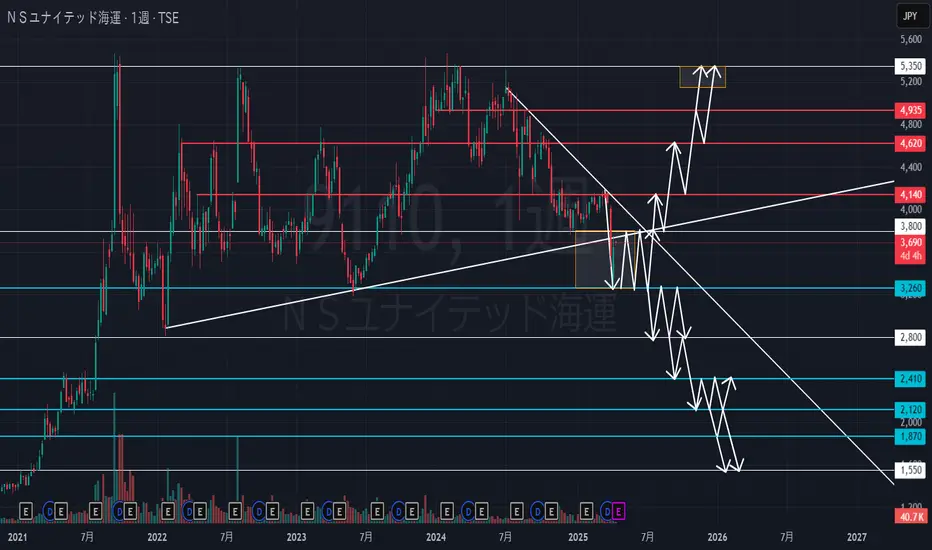Open the earnings marker right after the autumn 2023 dividend
The height and width of the screenshot is (550, 932).
tap(411, 511)
